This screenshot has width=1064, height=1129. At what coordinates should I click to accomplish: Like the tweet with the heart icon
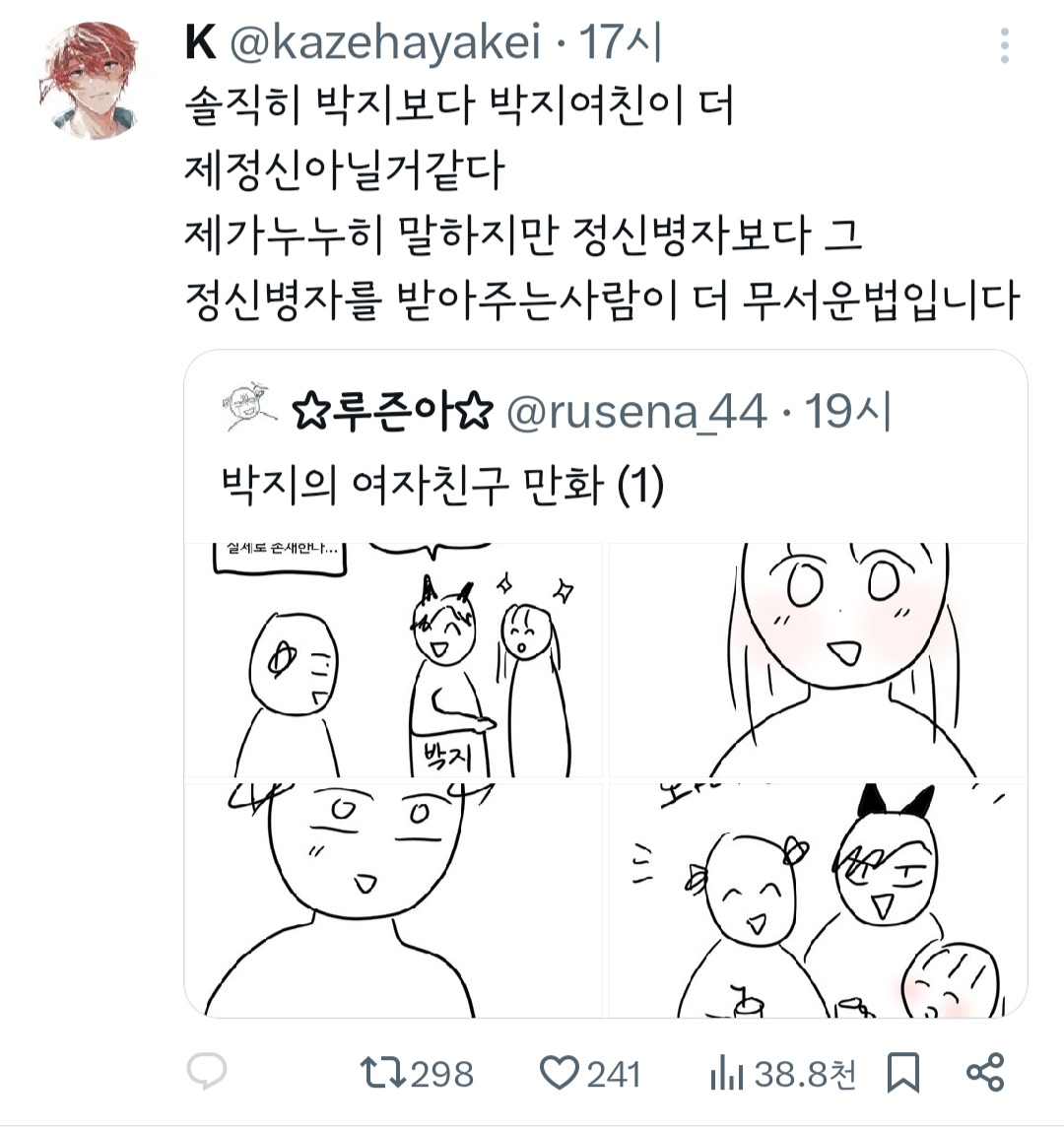click(560, 1073)
